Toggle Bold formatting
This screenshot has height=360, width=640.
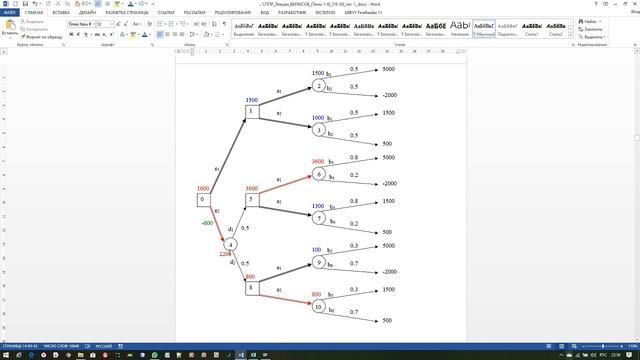pyautogui.click(x=71, y=34)
